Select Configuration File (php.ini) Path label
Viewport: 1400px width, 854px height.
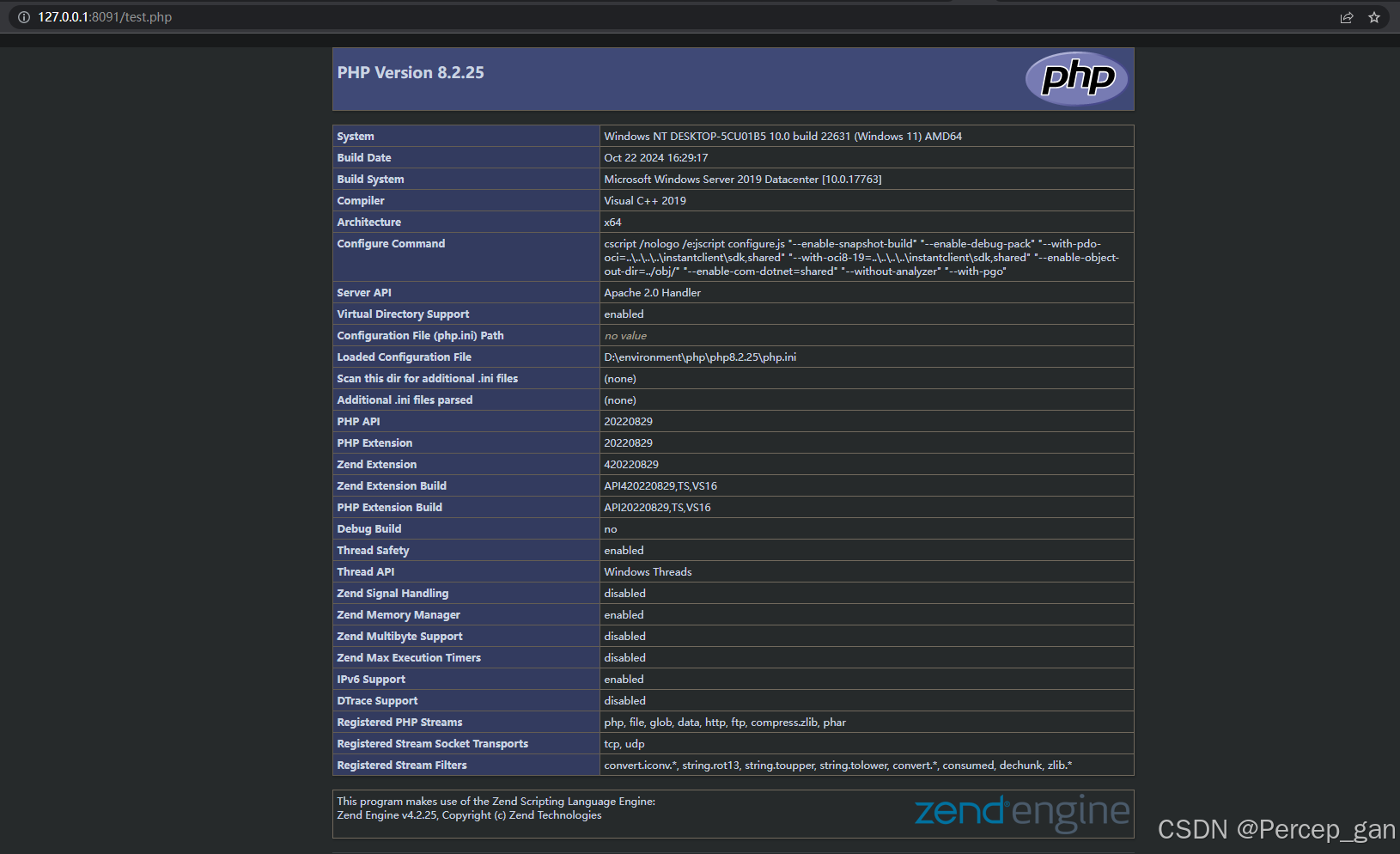(x=420, y=336)
